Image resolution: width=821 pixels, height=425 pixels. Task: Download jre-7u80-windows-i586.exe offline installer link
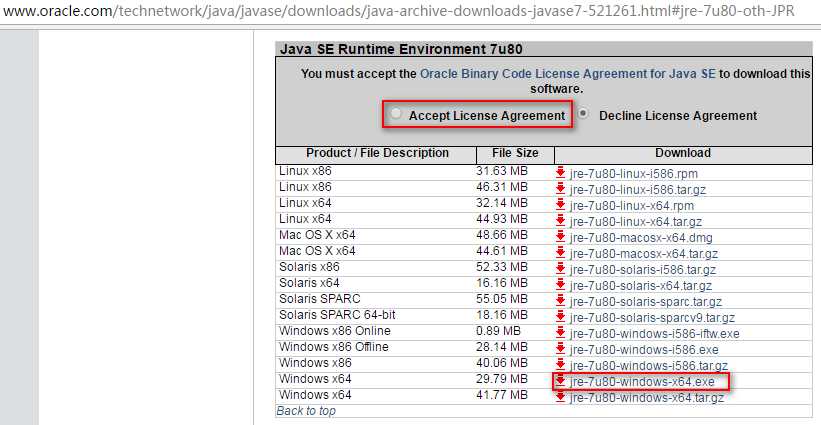644,350
